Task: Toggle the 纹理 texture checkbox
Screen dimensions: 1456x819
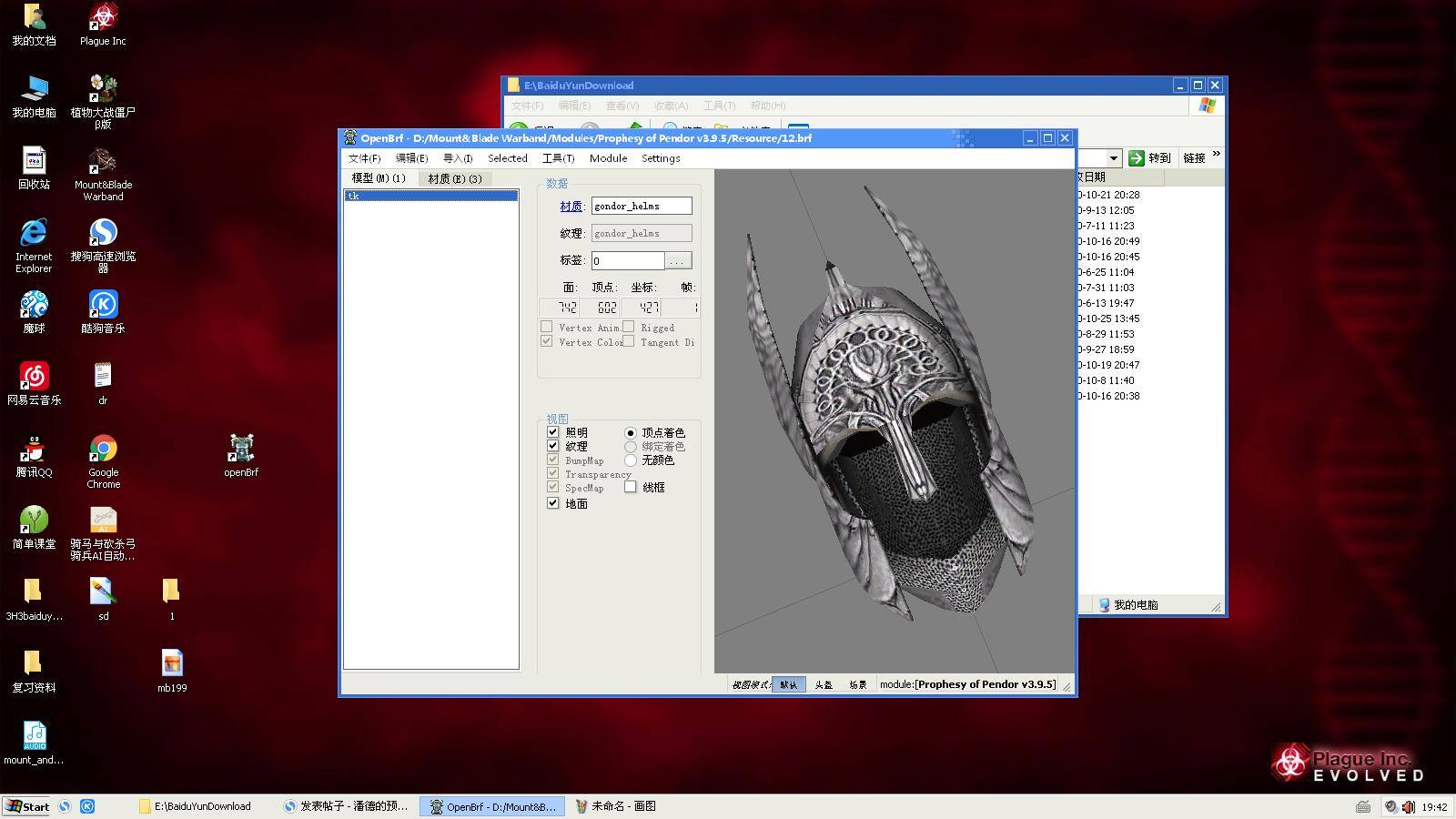Action: click(x=552, y=446)
